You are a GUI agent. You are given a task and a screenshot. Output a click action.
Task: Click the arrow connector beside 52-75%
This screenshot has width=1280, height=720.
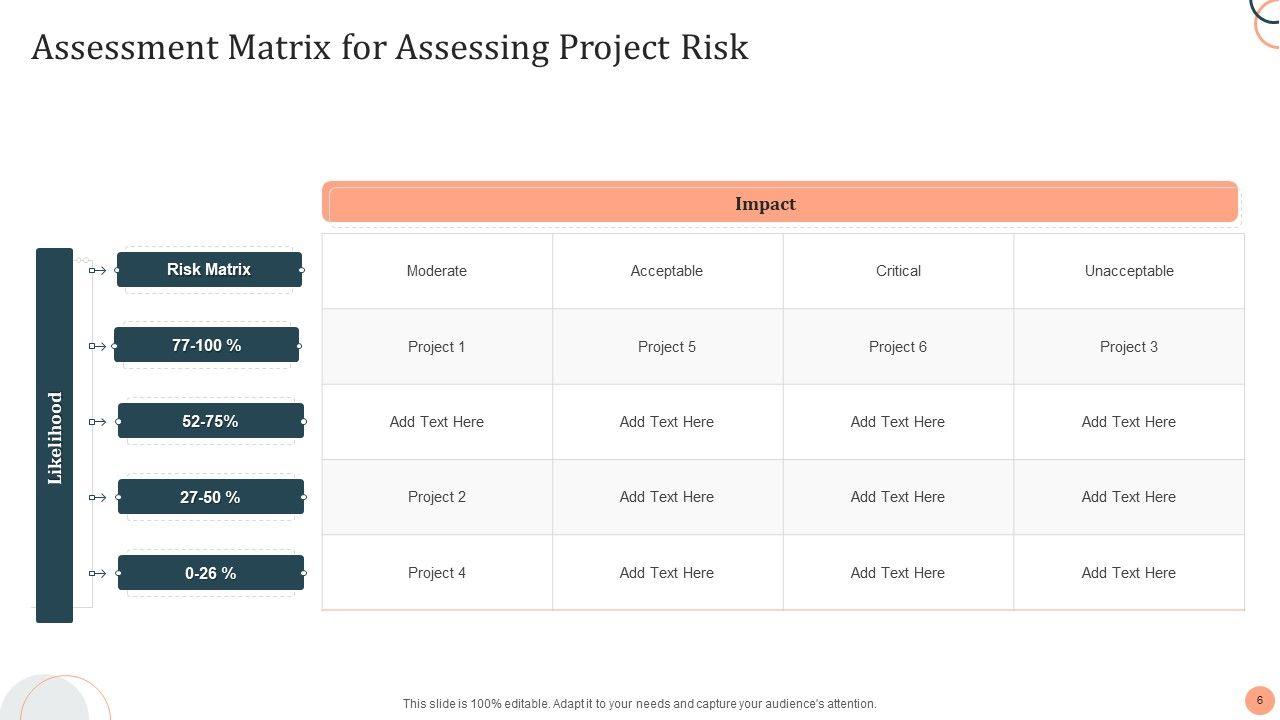pos(98,422)
